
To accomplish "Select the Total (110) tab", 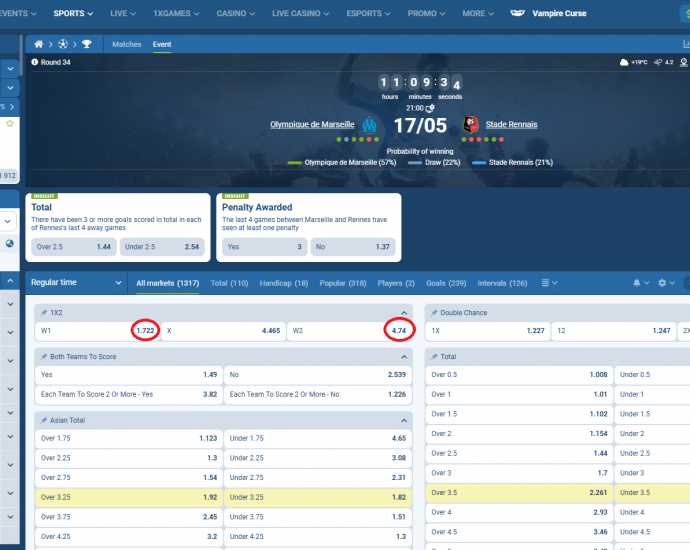I will coord(229,283).
